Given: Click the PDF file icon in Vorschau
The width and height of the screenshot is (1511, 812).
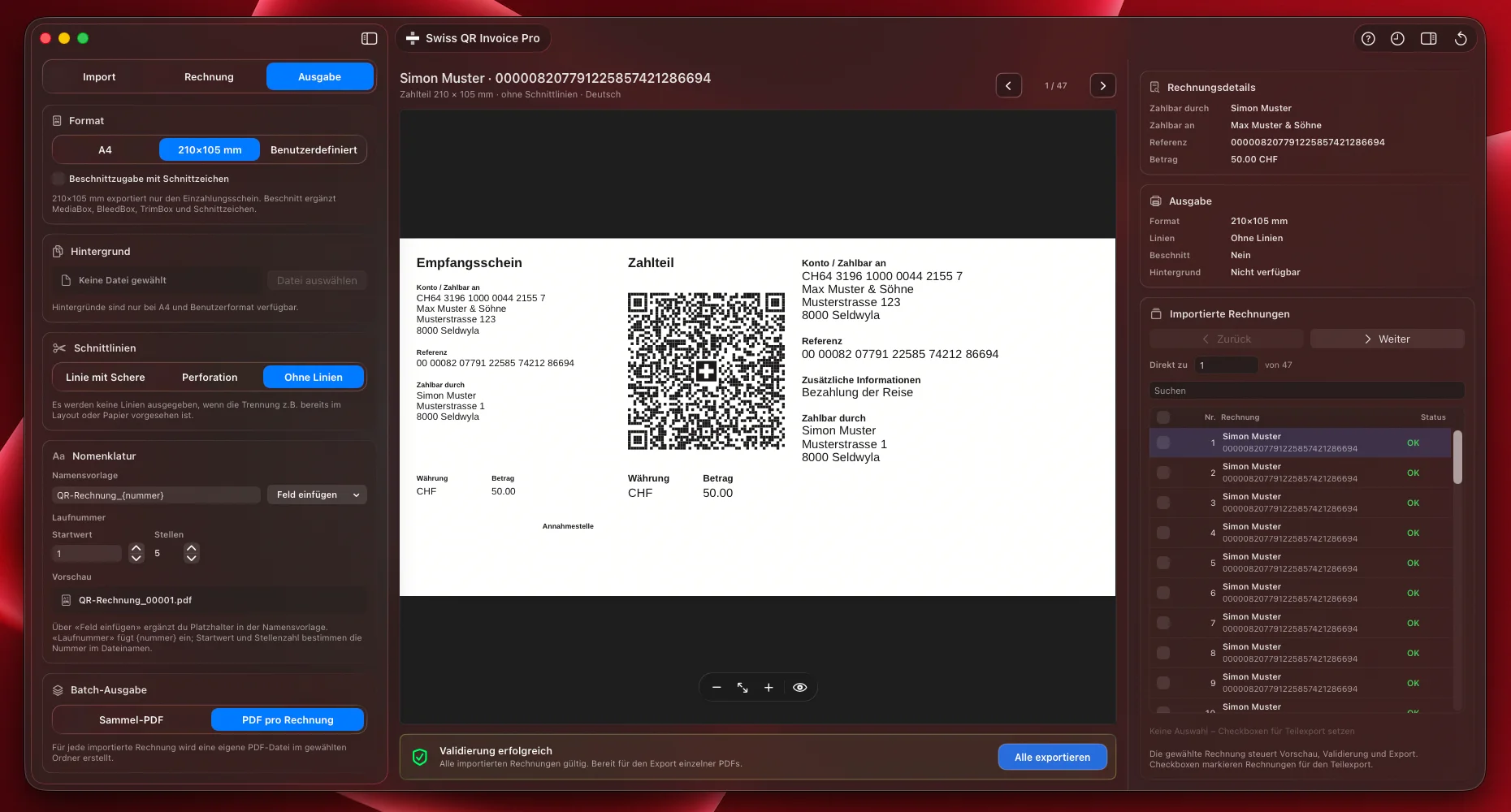Looking at the screenshot, I should 67,600.
